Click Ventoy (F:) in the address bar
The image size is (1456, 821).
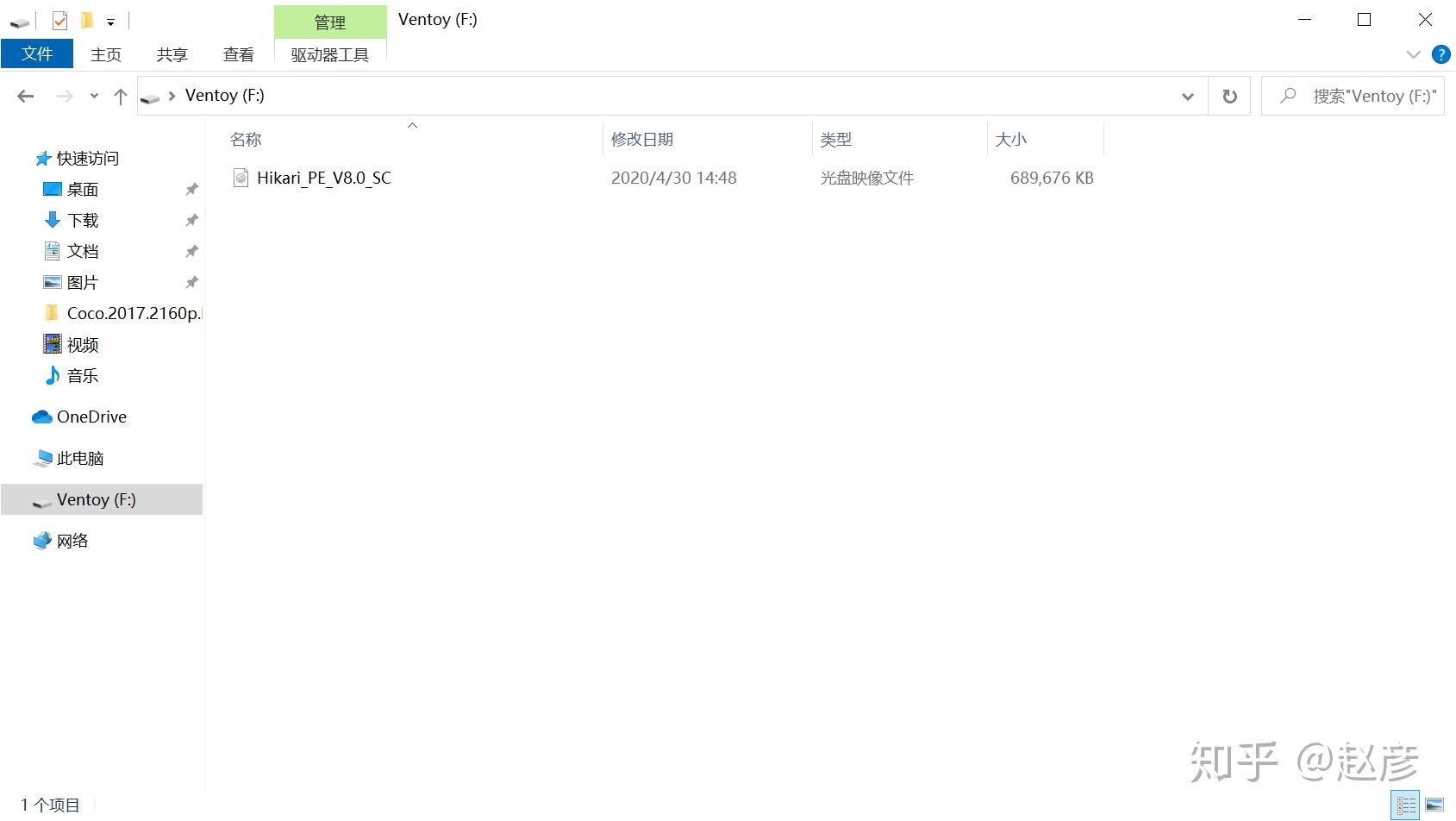tap(225, 96)
